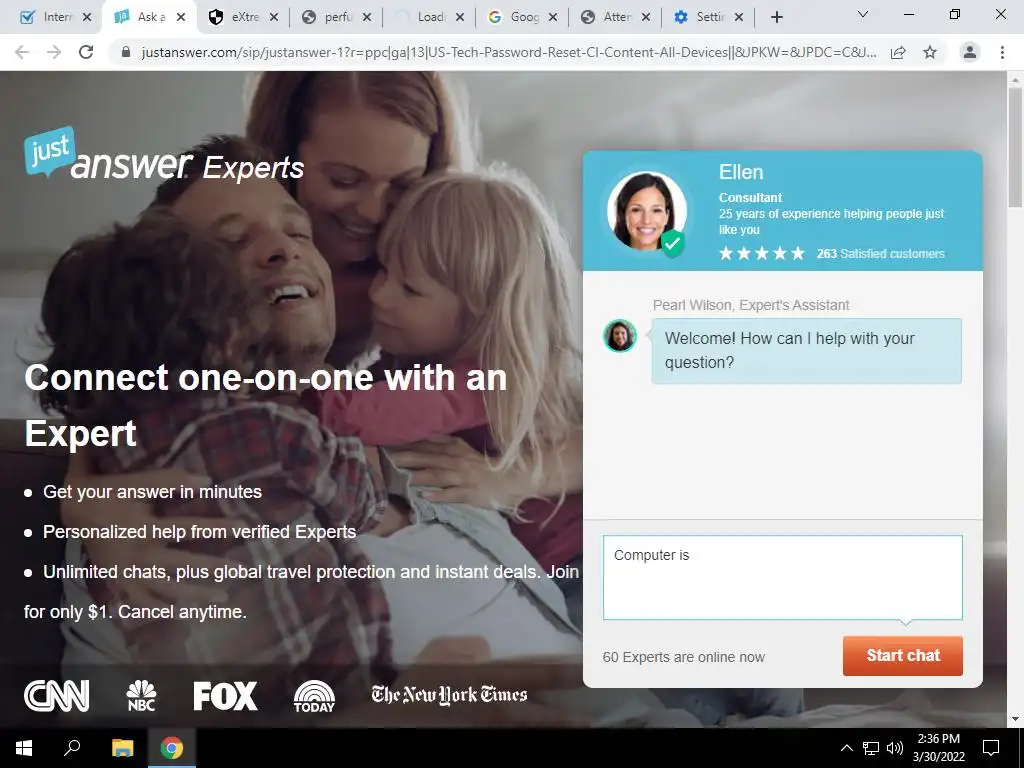This screenshot has height=768, width=1024.
Task: Go back to previous page
Action: (x=22, y=52)
